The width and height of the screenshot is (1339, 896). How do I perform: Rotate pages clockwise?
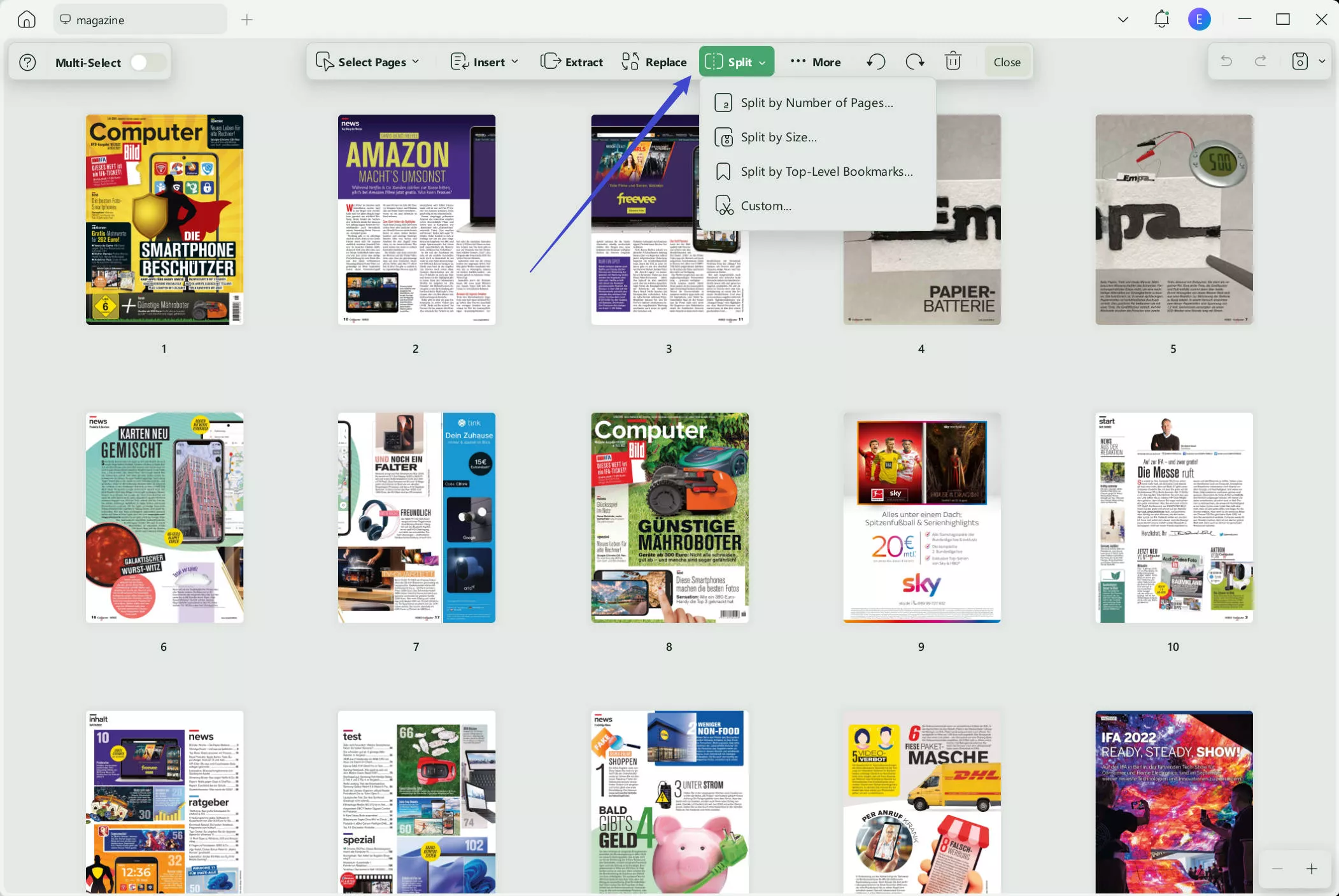914,62
